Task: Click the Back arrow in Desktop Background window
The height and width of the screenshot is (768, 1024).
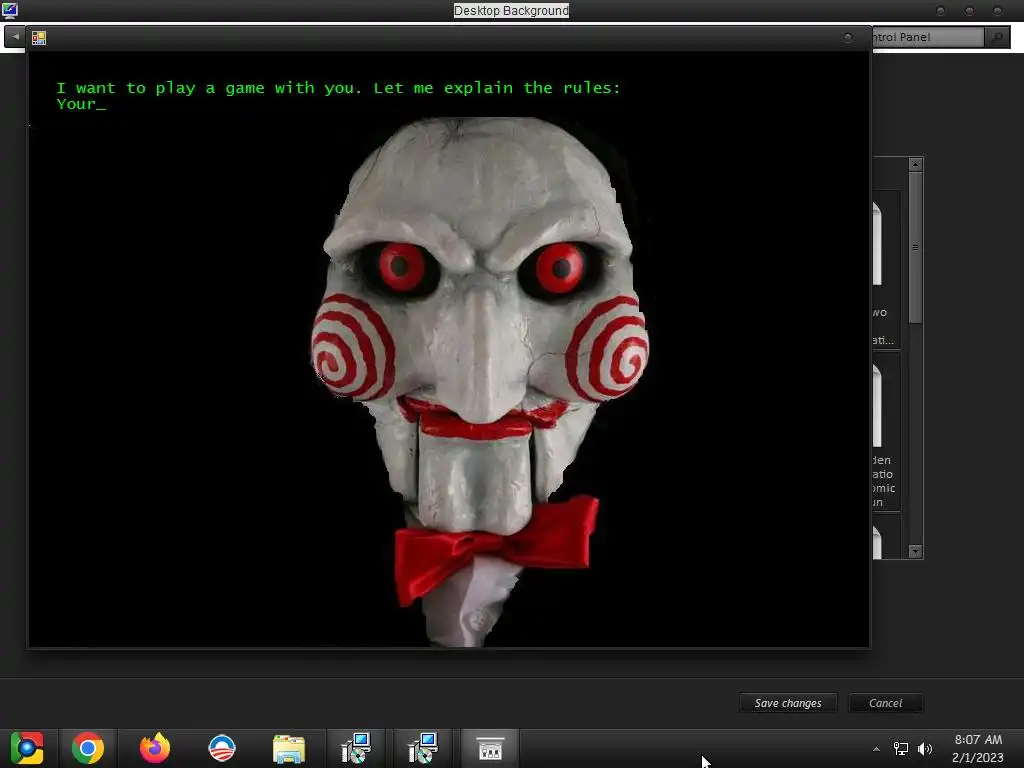Action: point(14,37)
